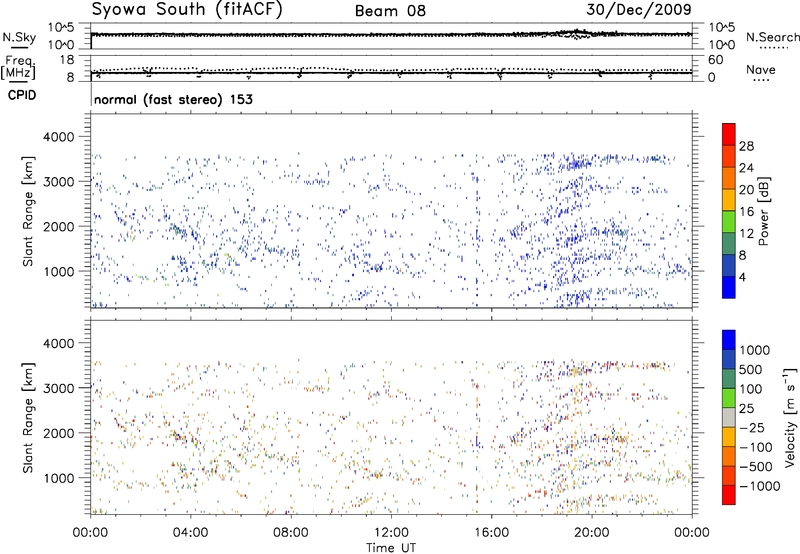Viewport: 800px width, 554px height.
Task: Click the 'N.Sky' legend label
Action: (x=19, y=37)
